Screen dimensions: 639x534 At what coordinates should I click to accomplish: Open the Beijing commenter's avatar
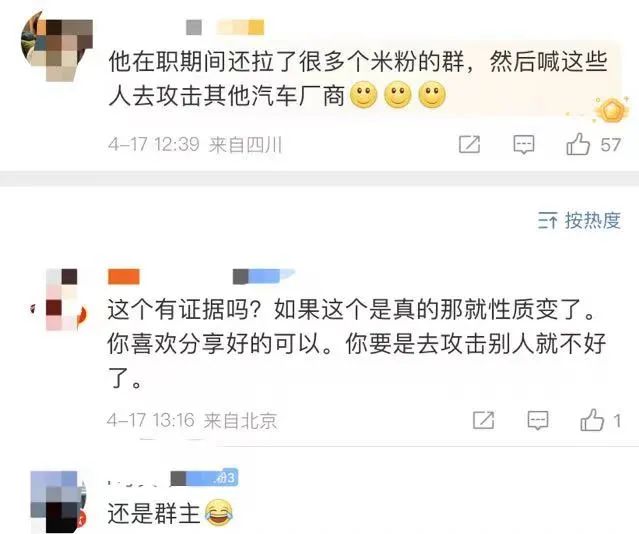coord(60,300)
